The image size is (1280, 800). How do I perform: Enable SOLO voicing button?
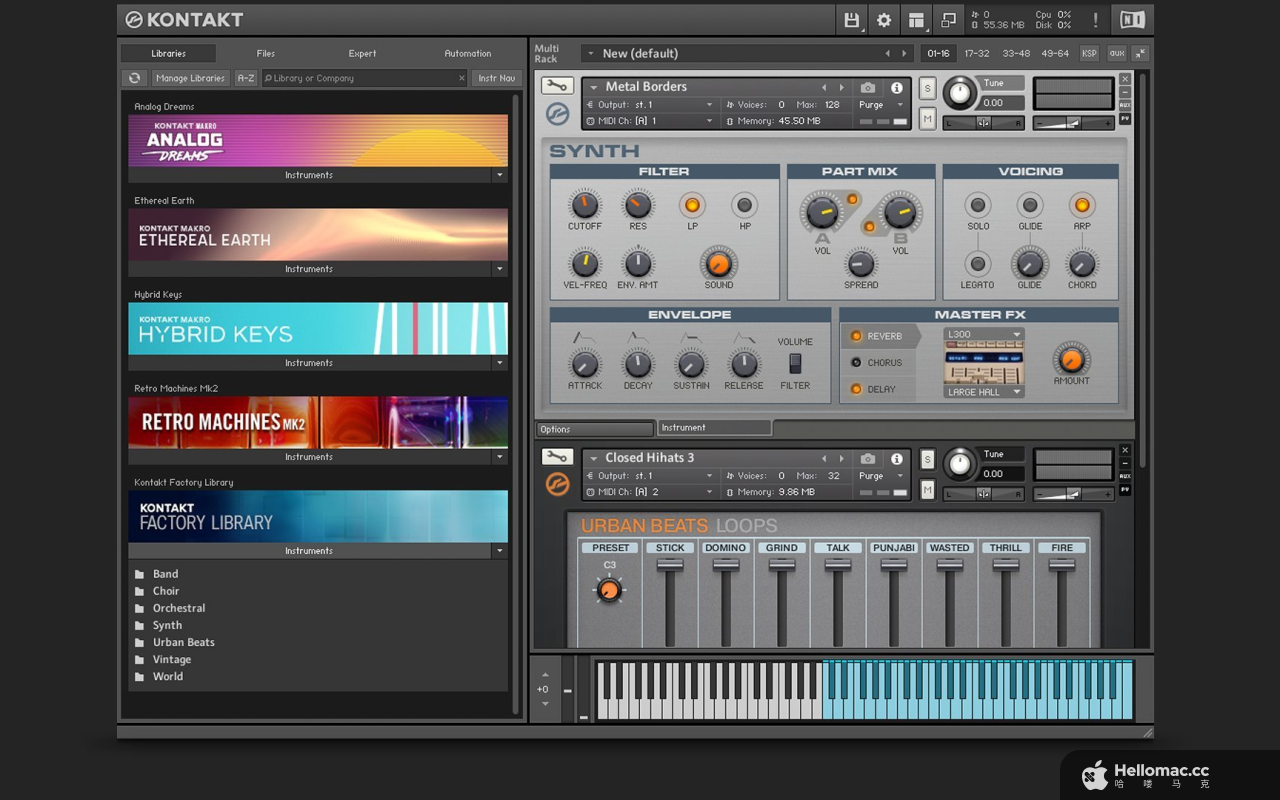978,205
